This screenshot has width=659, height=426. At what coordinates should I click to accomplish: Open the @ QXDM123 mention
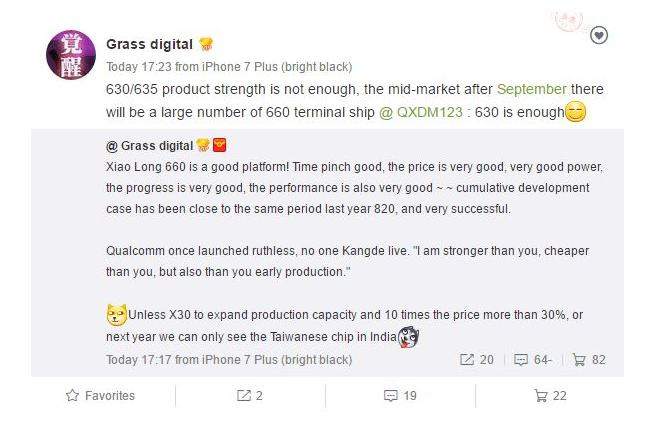[421, 112]
